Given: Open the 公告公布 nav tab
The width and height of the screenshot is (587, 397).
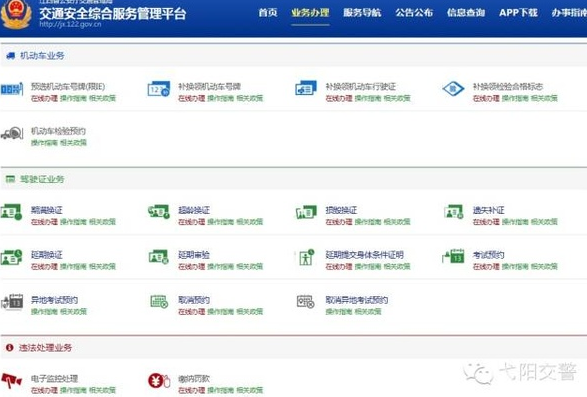Looking at the screenshot, I should click(x=414, y=13).
